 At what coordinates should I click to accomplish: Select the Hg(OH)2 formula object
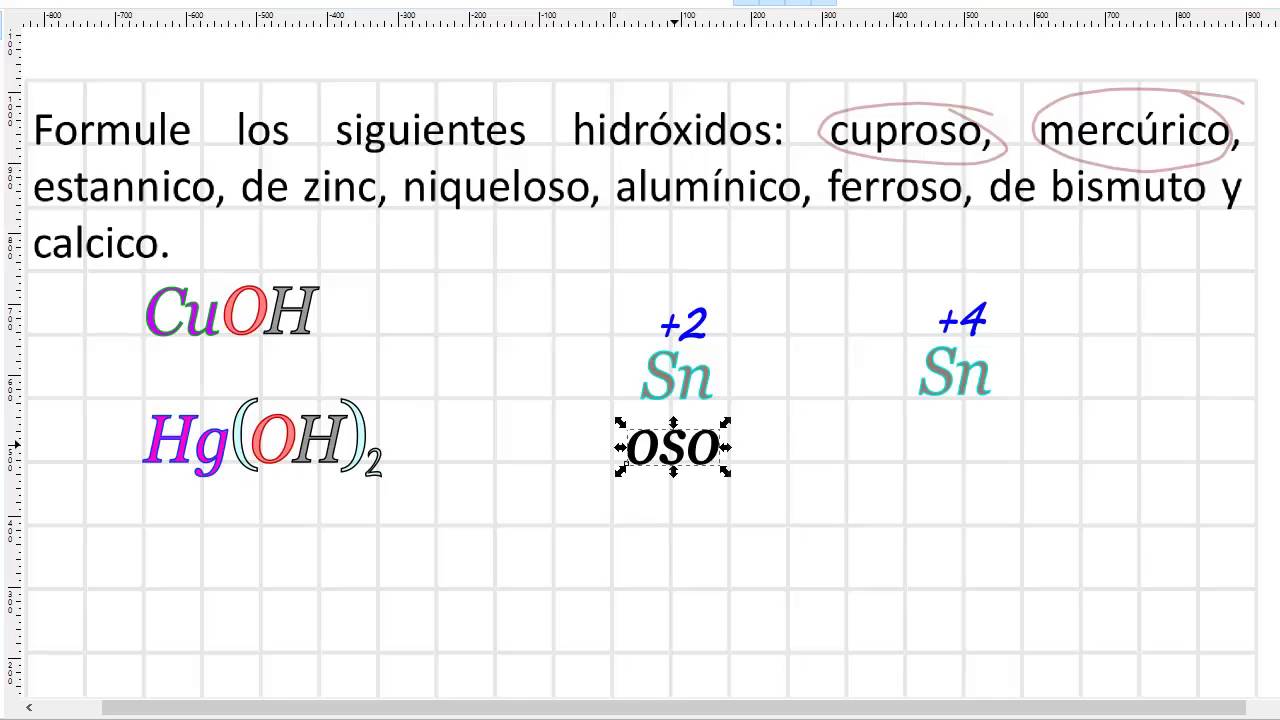[x=263, y=438]
